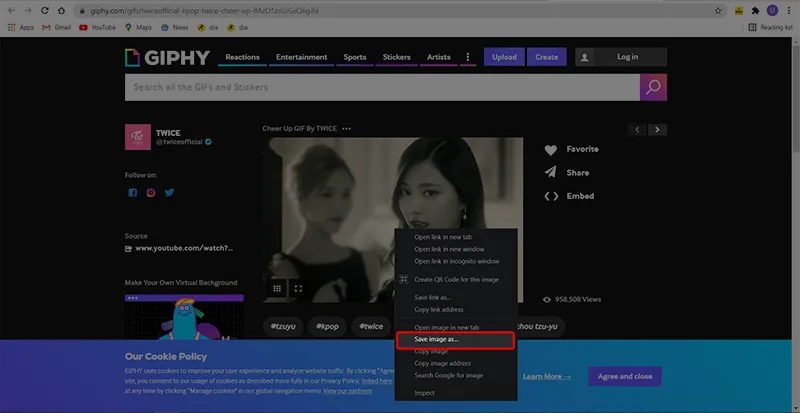Click Log in button

tap(621, 57)
